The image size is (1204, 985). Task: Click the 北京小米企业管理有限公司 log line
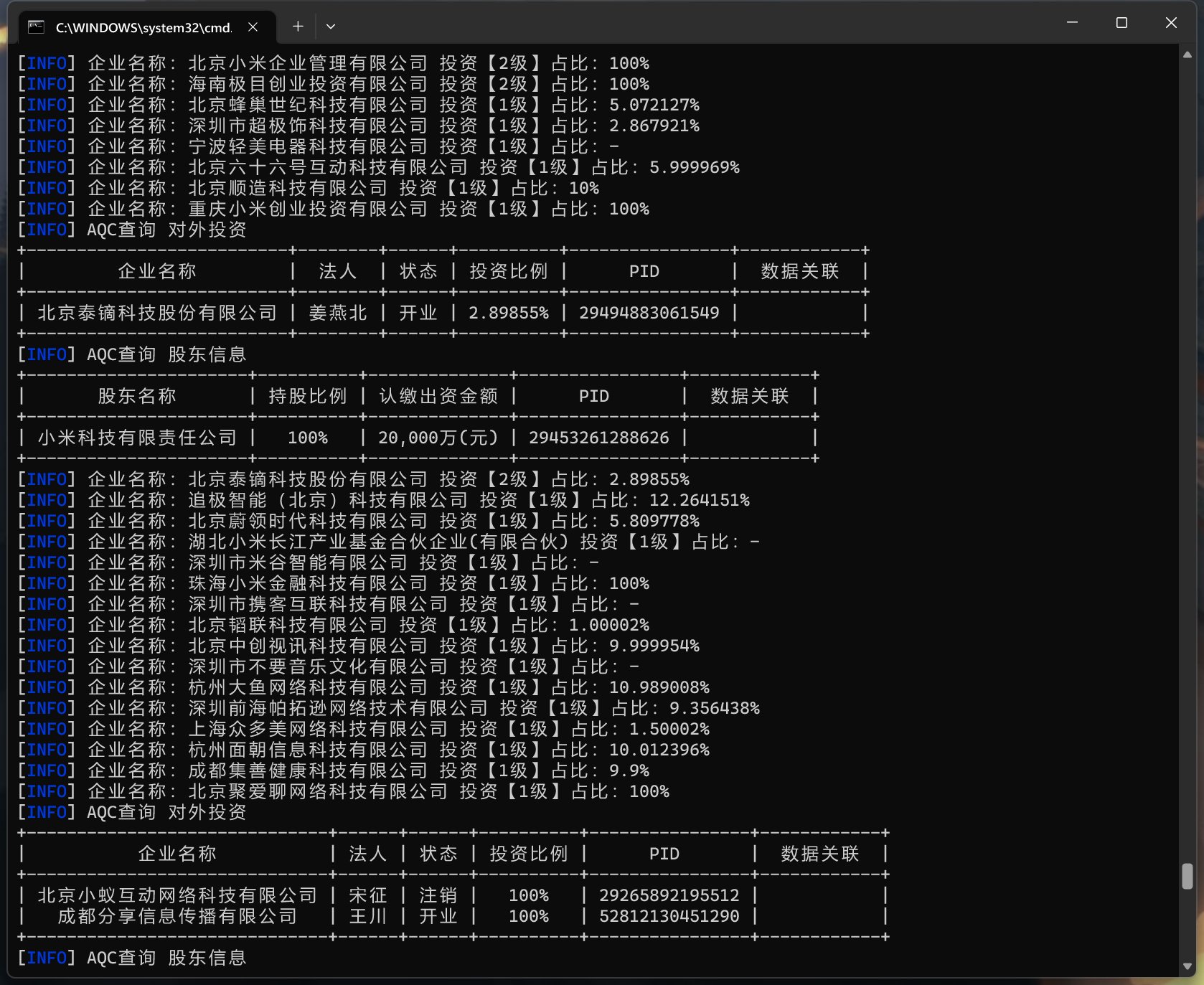(333, 63)
